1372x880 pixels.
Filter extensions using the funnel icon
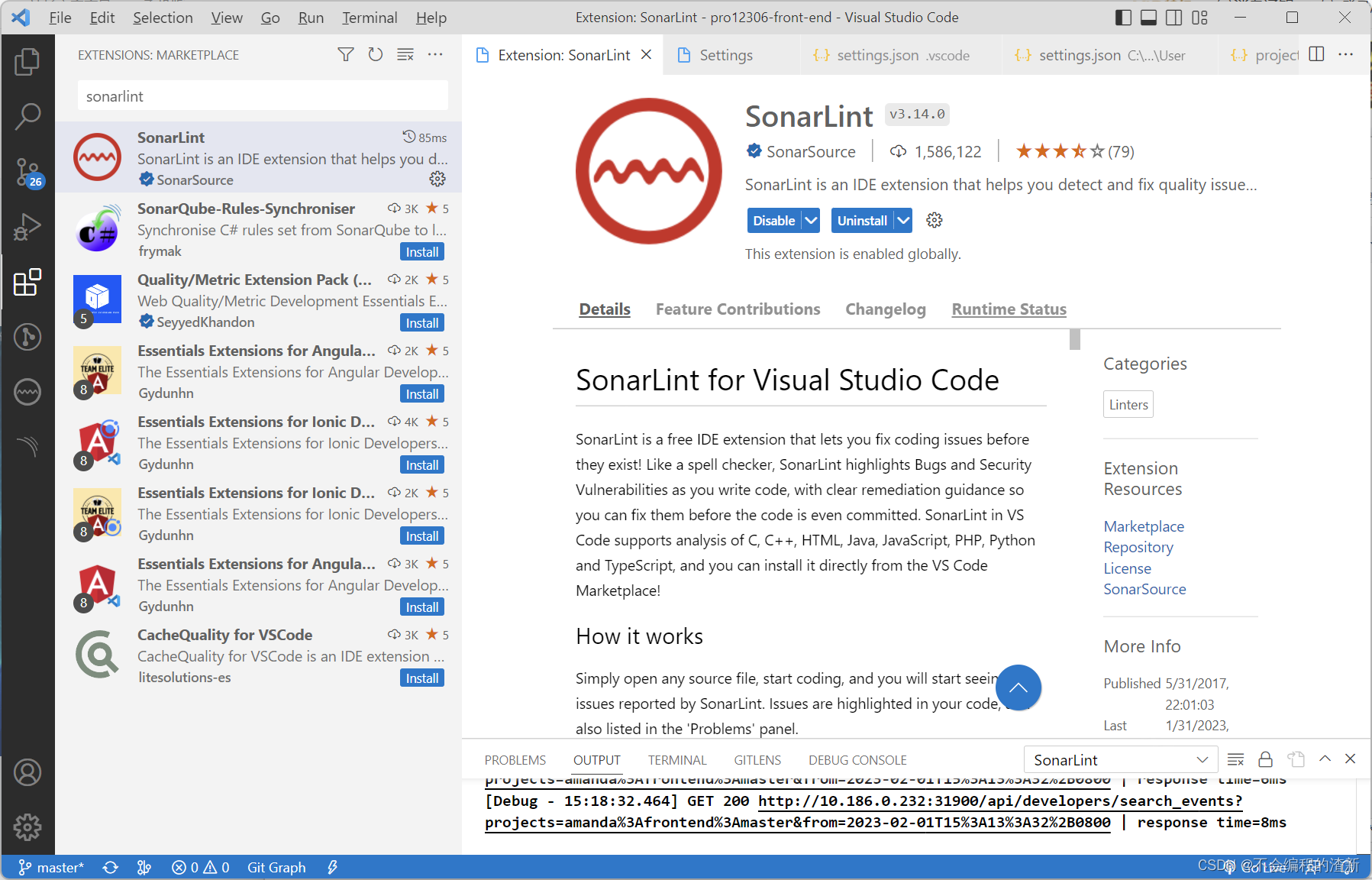pos(346,54)
